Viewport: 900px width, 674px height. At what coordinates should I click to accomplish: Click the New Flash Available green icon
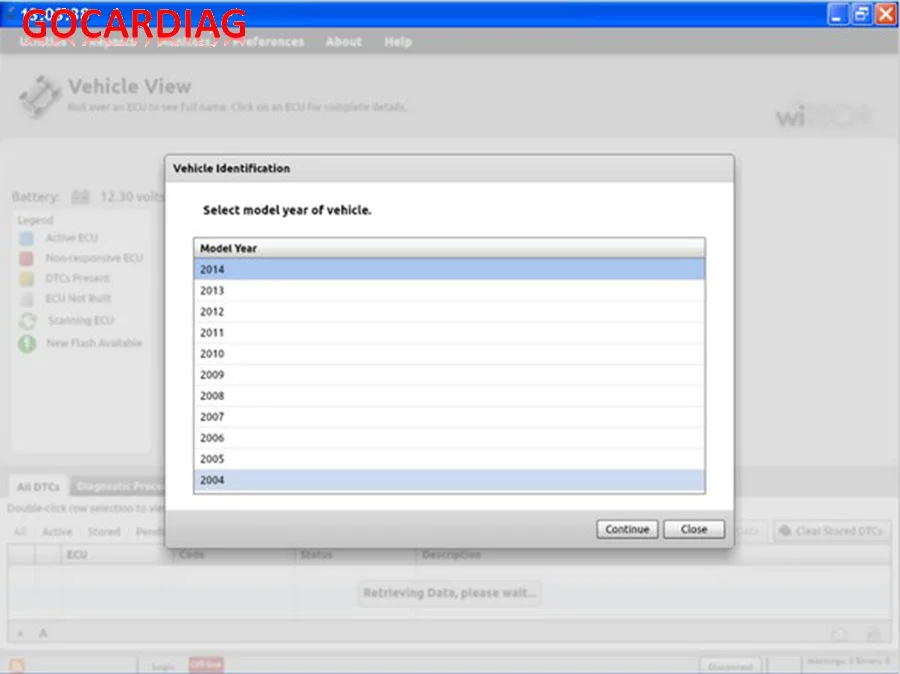tap(27, 343)
